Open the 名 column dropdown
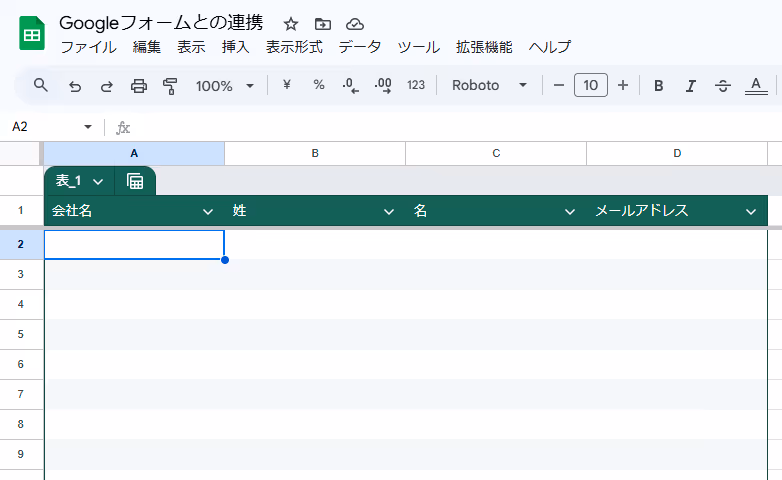Viewport: 782px width, 480px height. [570, 212]
